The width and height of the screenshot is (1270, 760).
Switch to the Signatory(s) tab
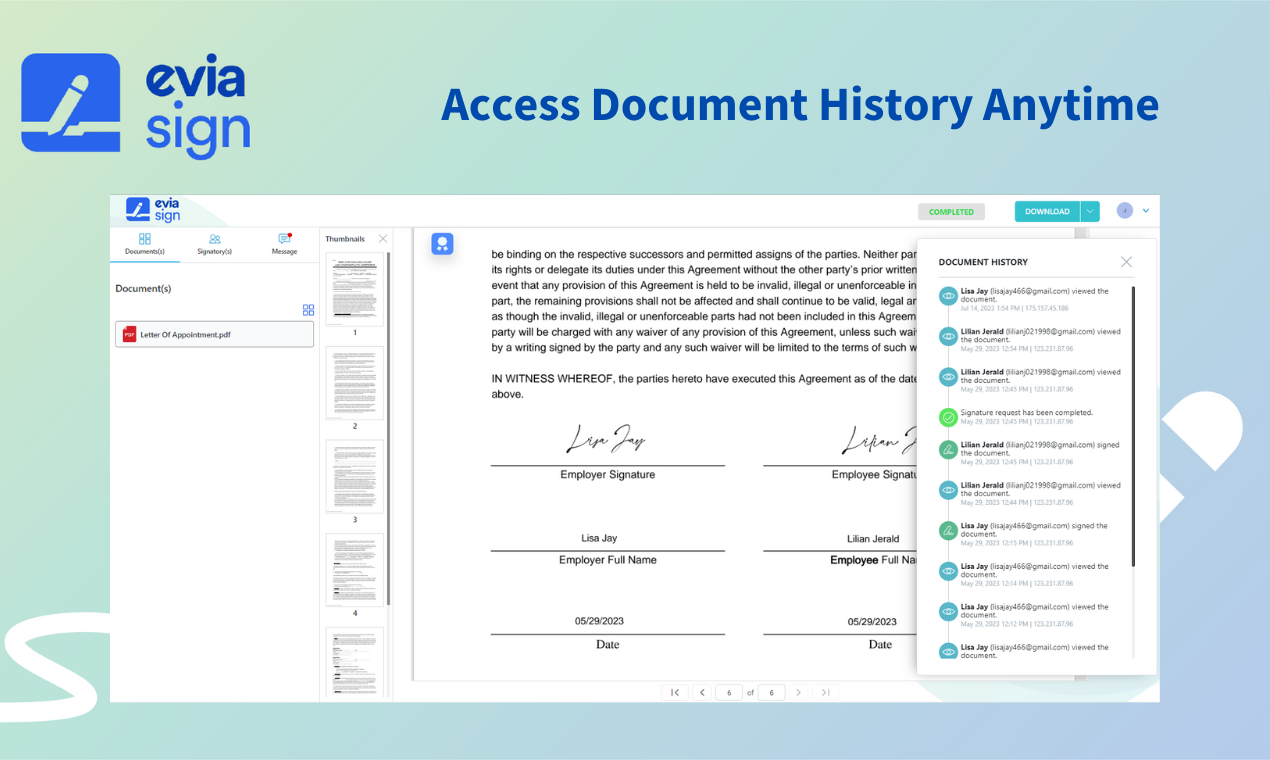[x=215, y=244]
